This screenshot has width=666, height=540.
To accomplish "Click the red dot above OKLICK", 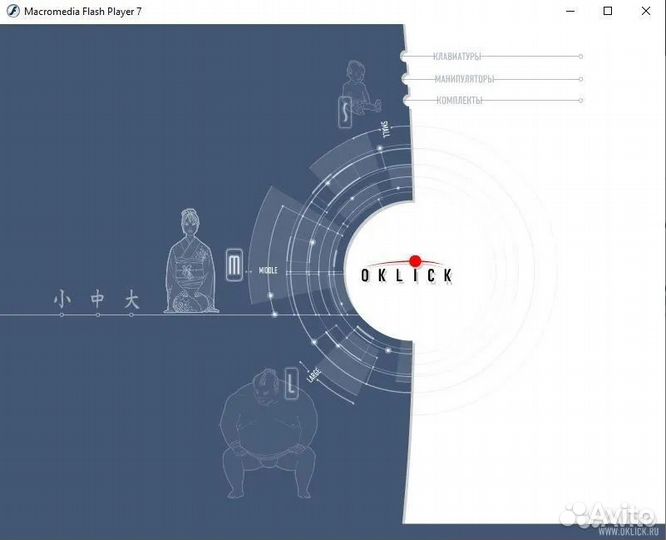I will pyautogui.click(x=415, y=261).
